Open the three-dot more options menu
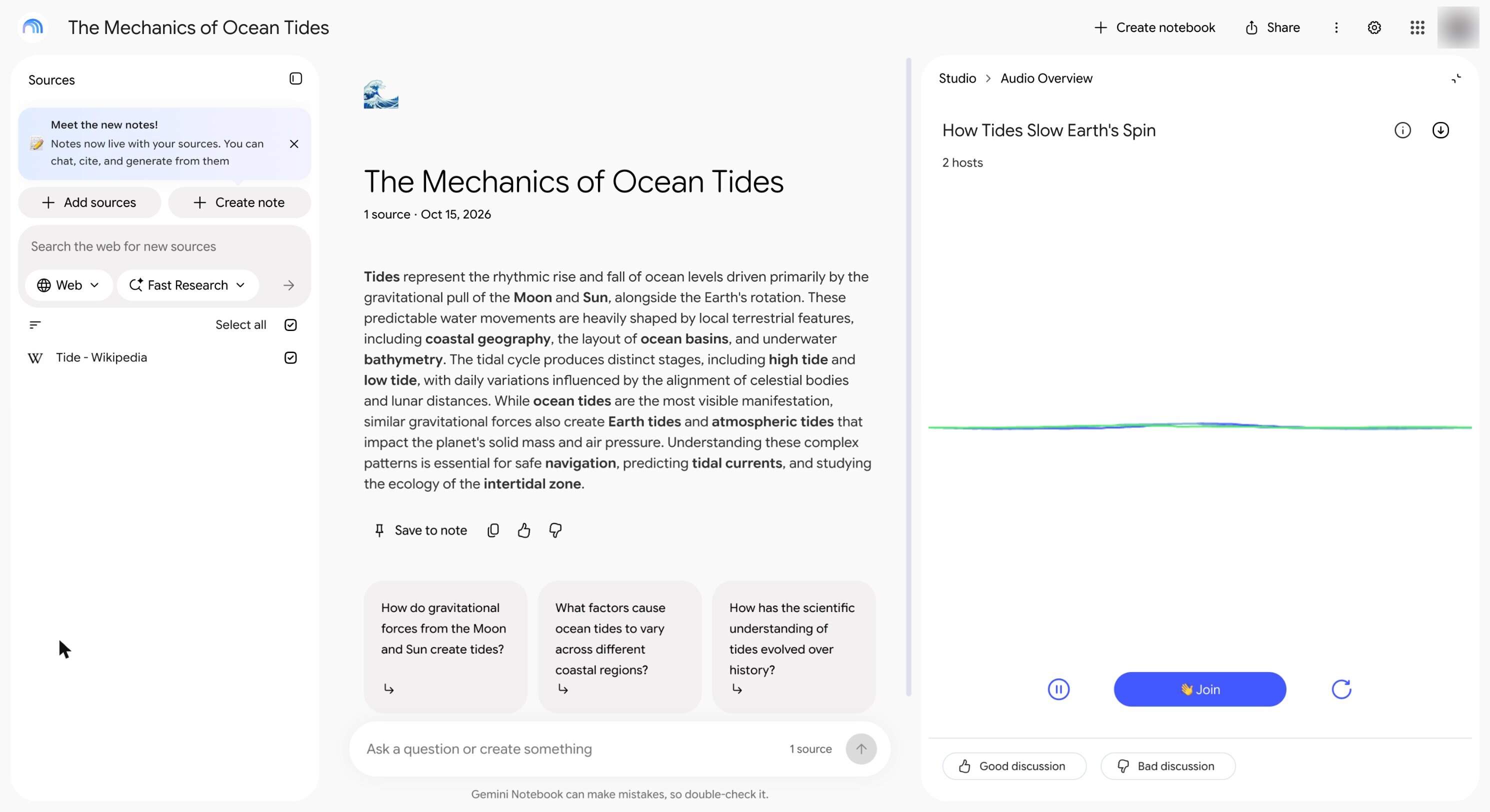 (1336, 27)
